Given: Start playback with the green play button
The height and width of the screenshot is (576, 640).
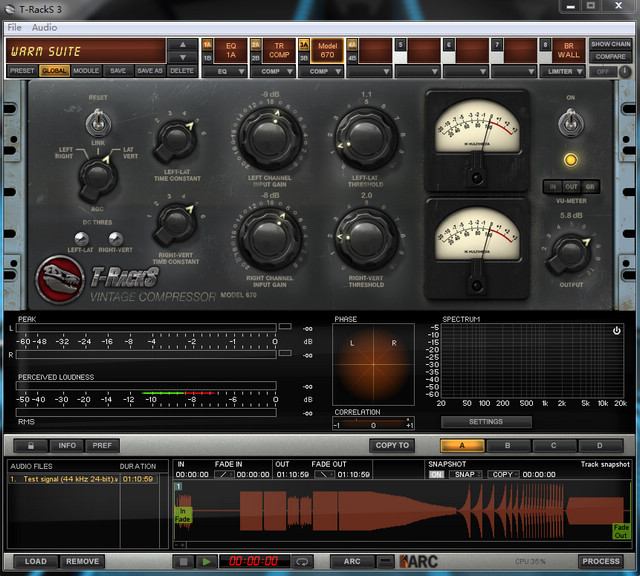Looking at the screenshot, I should coord(206,562).
